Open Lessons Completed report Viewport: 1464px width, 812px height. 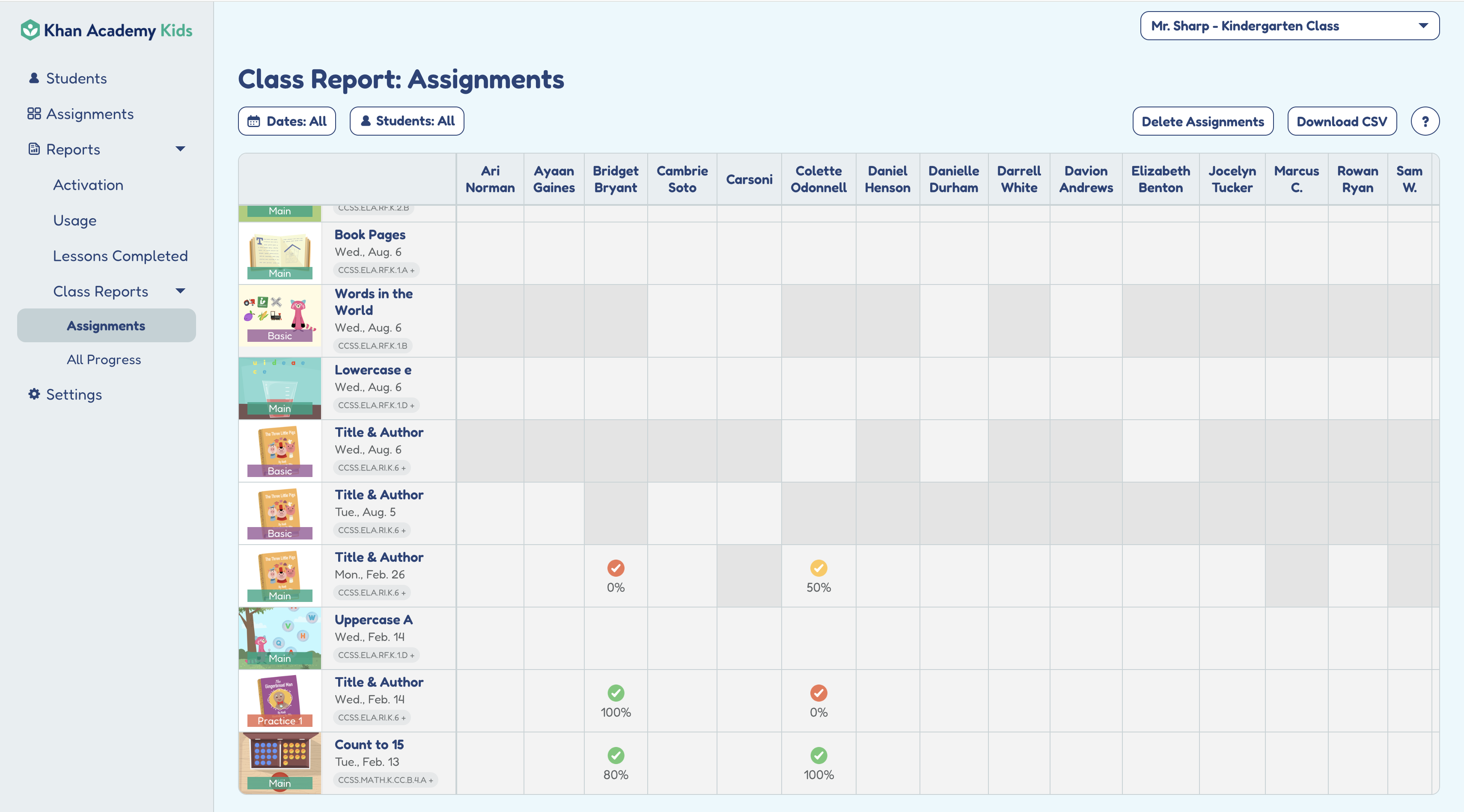[x=120, y=256]
